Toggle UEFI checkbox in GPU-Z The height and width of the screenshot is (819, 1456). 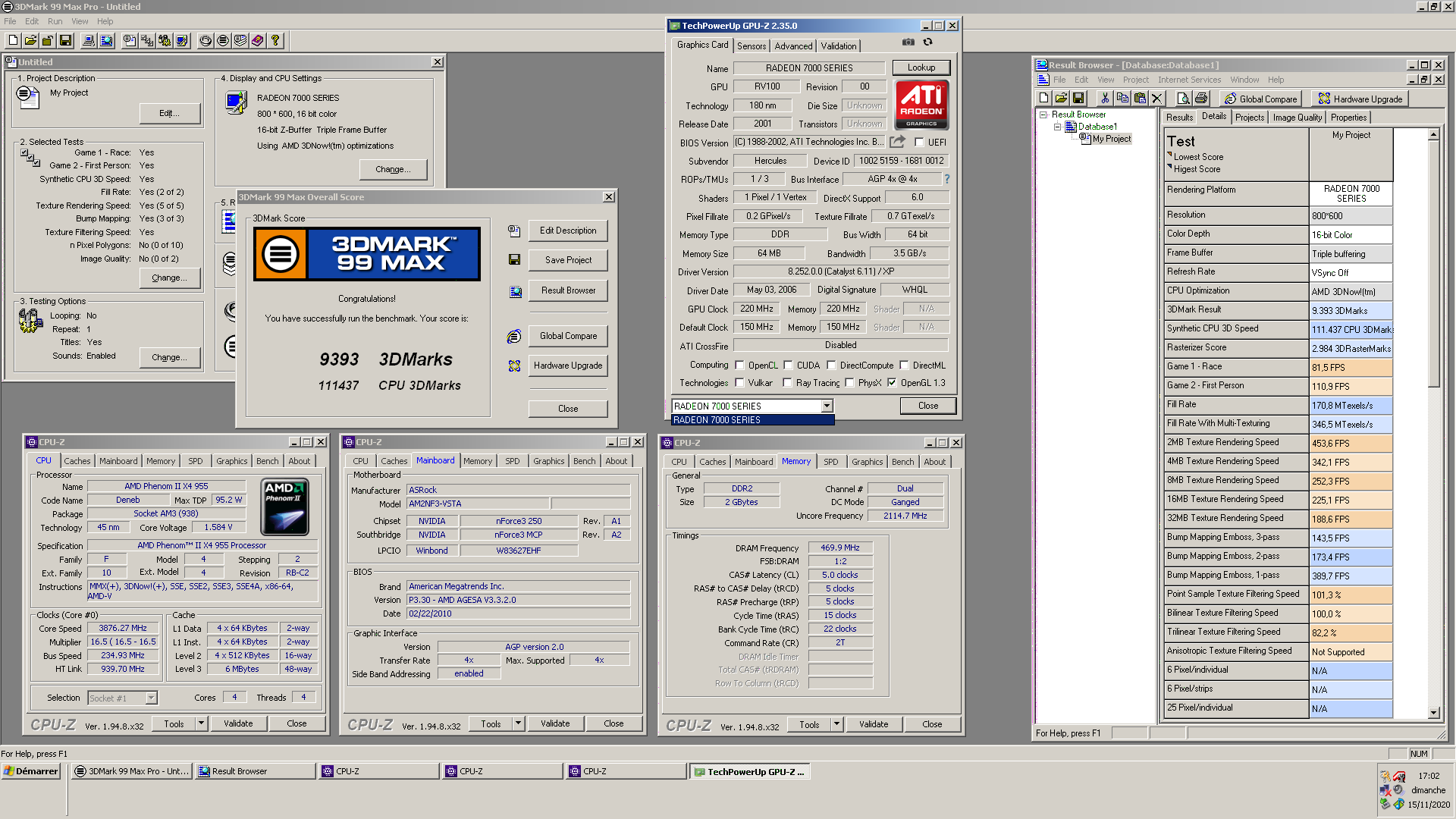coord(919,143)
